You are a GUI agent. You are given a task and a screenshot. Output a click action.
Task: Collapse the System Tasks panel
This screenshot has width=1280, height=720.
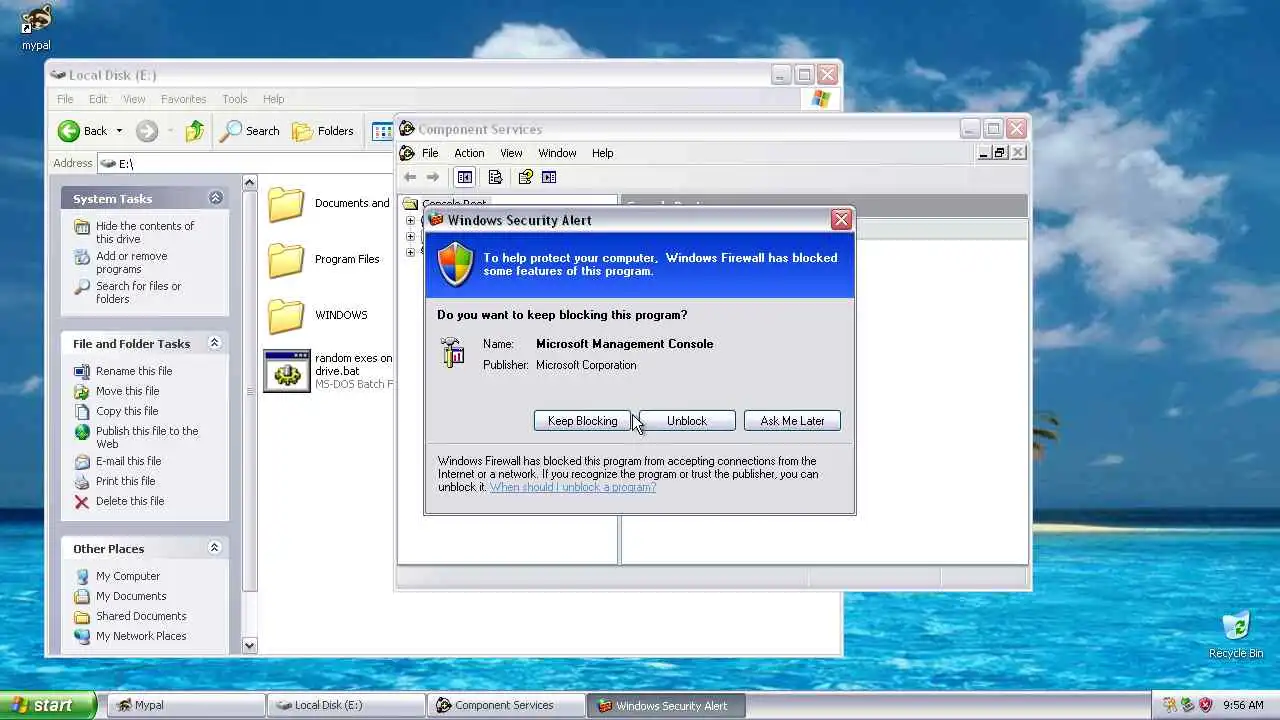[x=215, y=198]
